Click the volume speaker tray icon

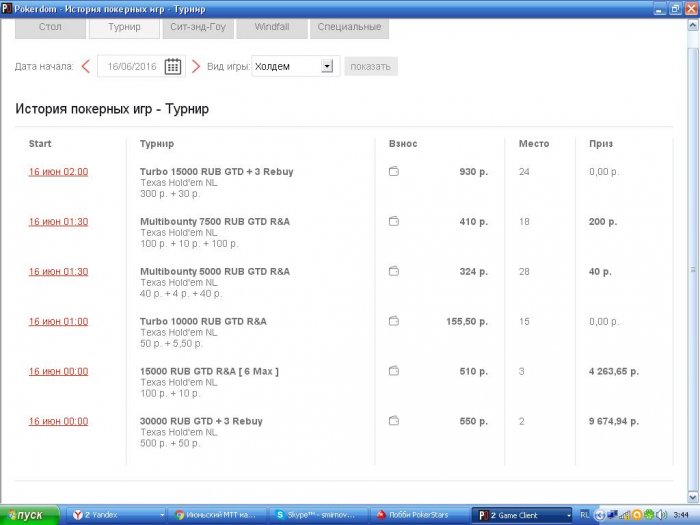pyautogui.click(x=661, y=515)
